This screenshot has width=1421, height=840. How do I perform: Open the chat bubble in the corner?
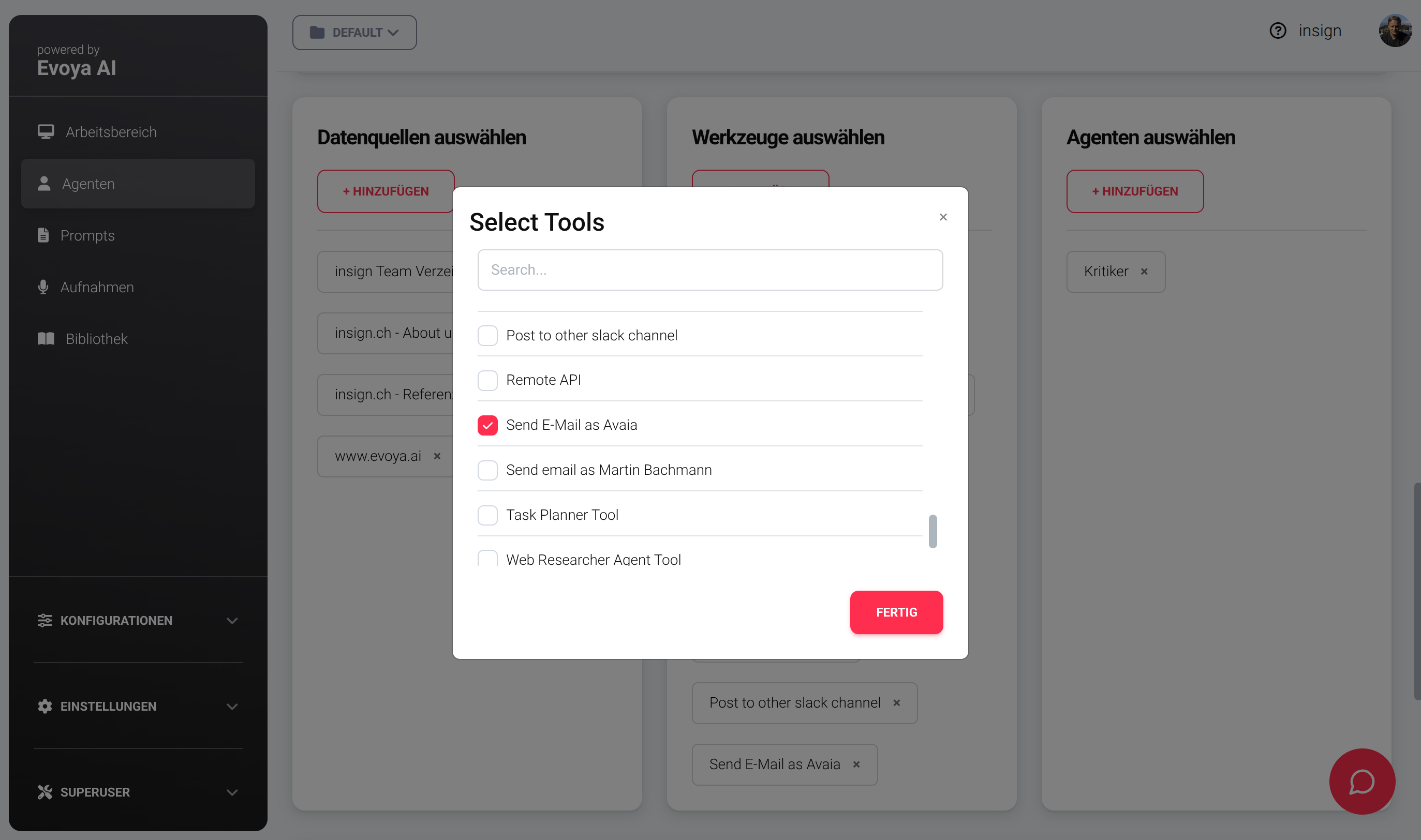(x=1361, y=782)
